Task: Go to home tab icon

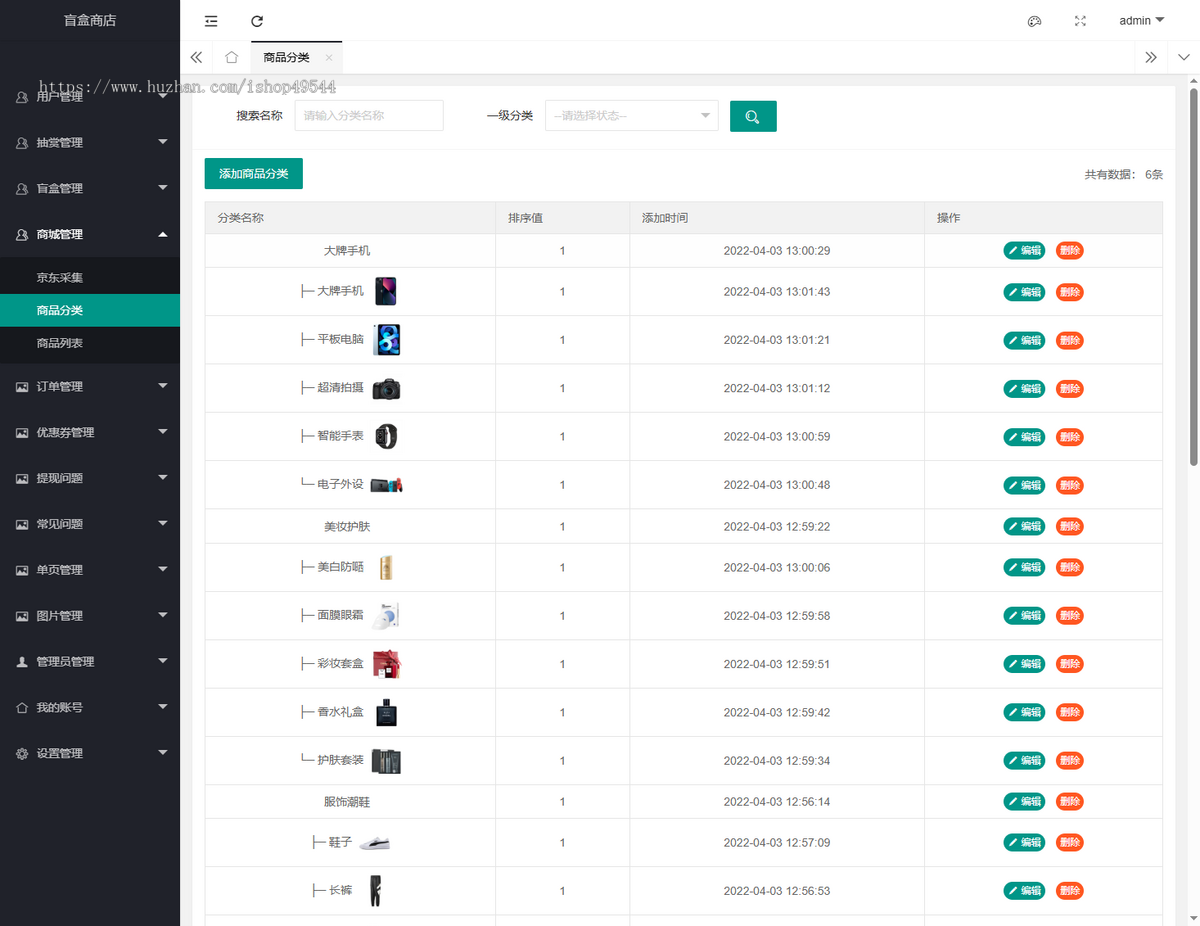Action: (x=231, y=57)
